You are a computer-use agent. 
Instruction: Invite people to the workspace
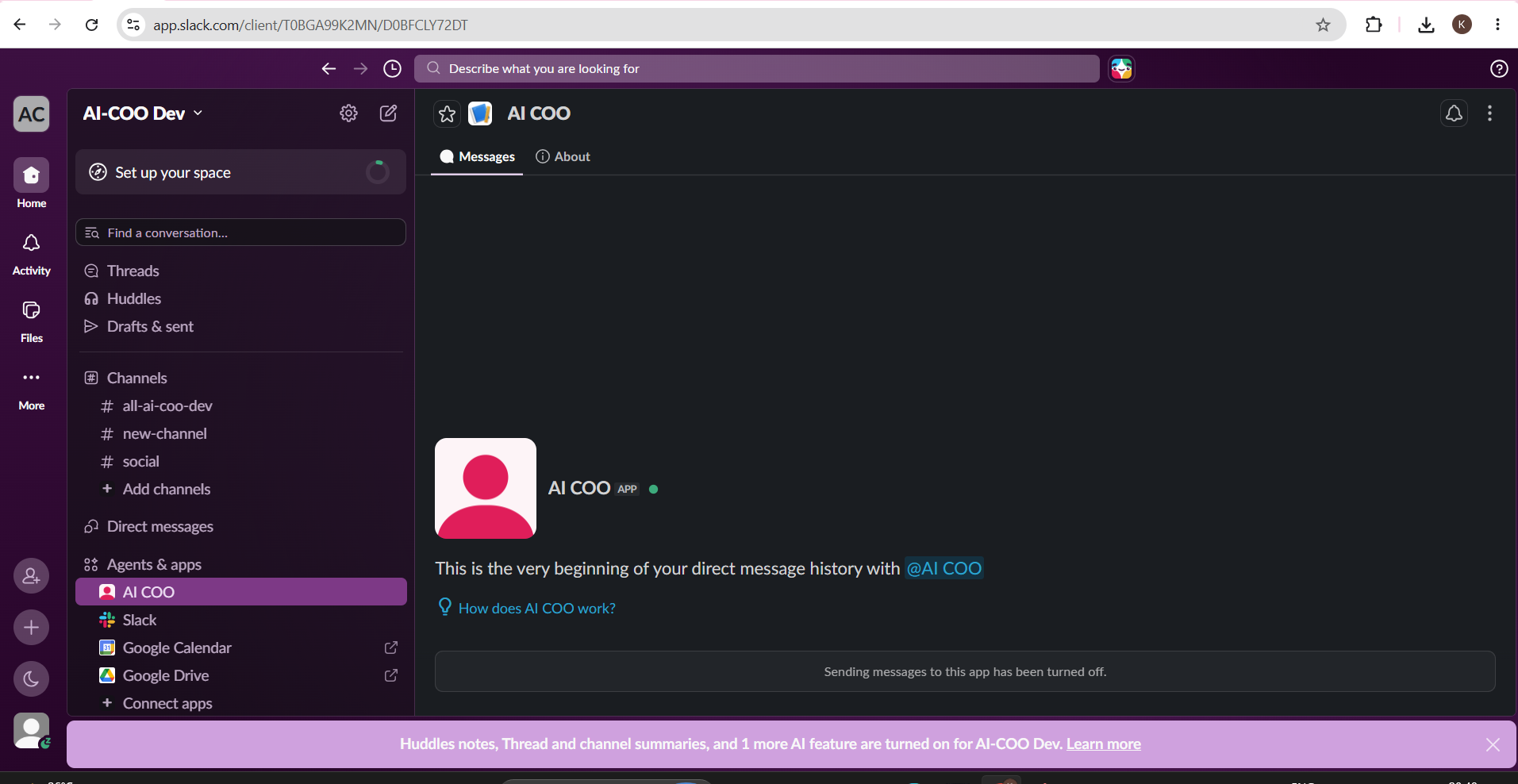tap(32, 576)
